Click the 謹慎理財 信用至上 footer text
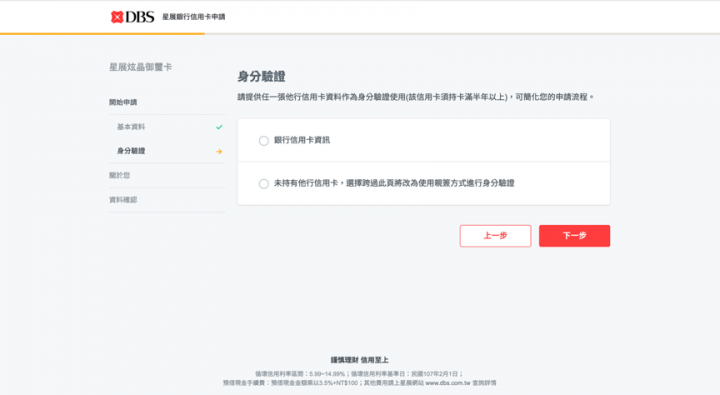Screen dimensions: 720x395 [360, 360]
